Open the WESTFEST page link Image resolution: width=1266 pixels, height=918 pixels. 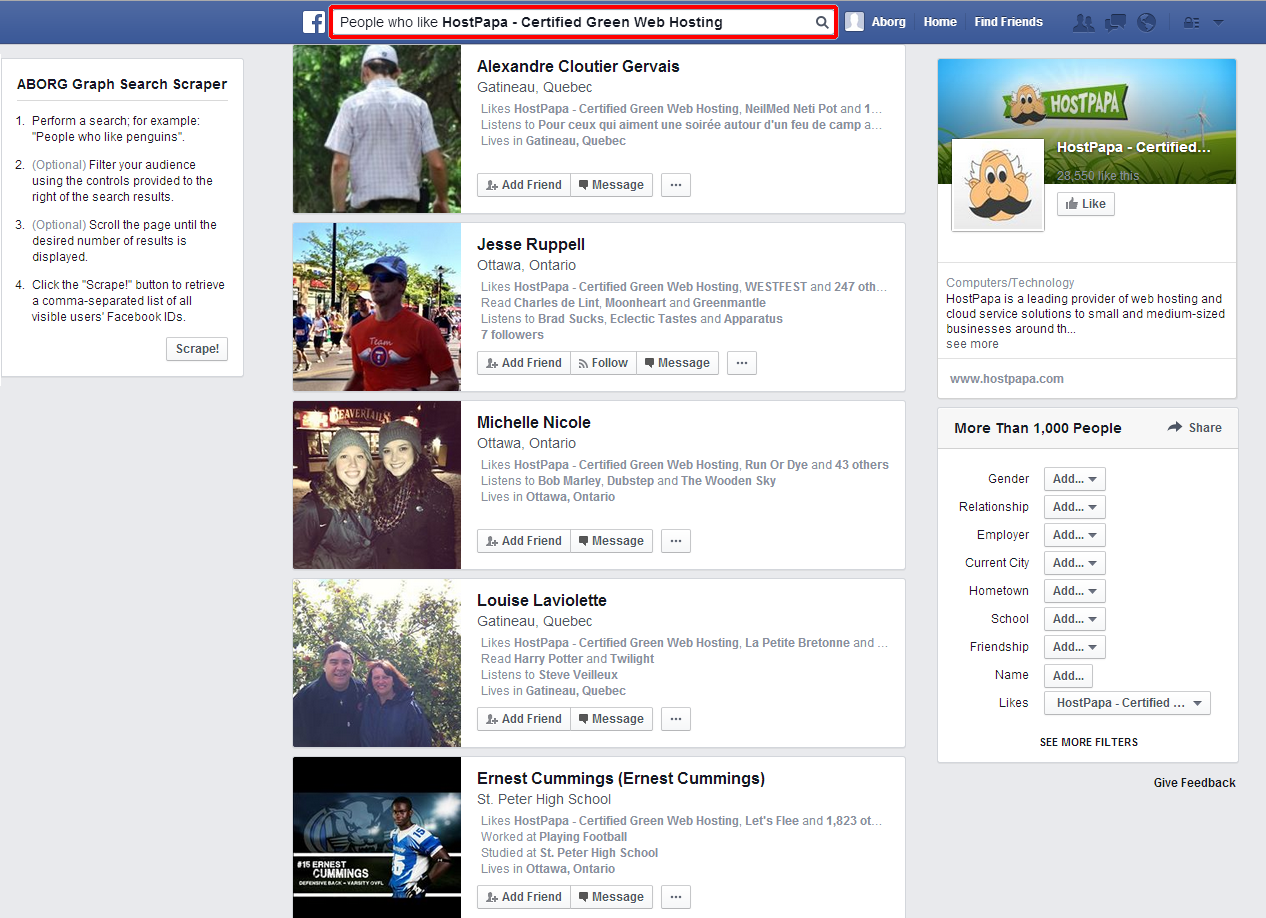click(x=776, y=287)
